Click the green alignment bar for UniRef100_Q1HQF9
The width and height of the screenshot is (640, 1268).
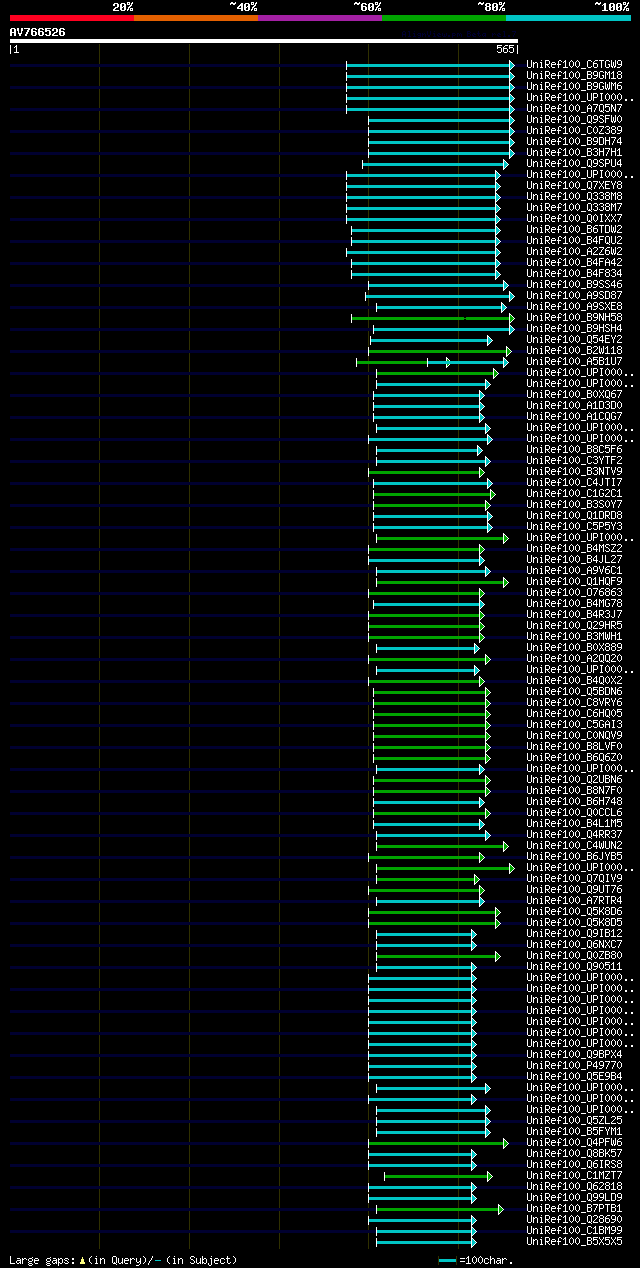[x=442, y=582]
